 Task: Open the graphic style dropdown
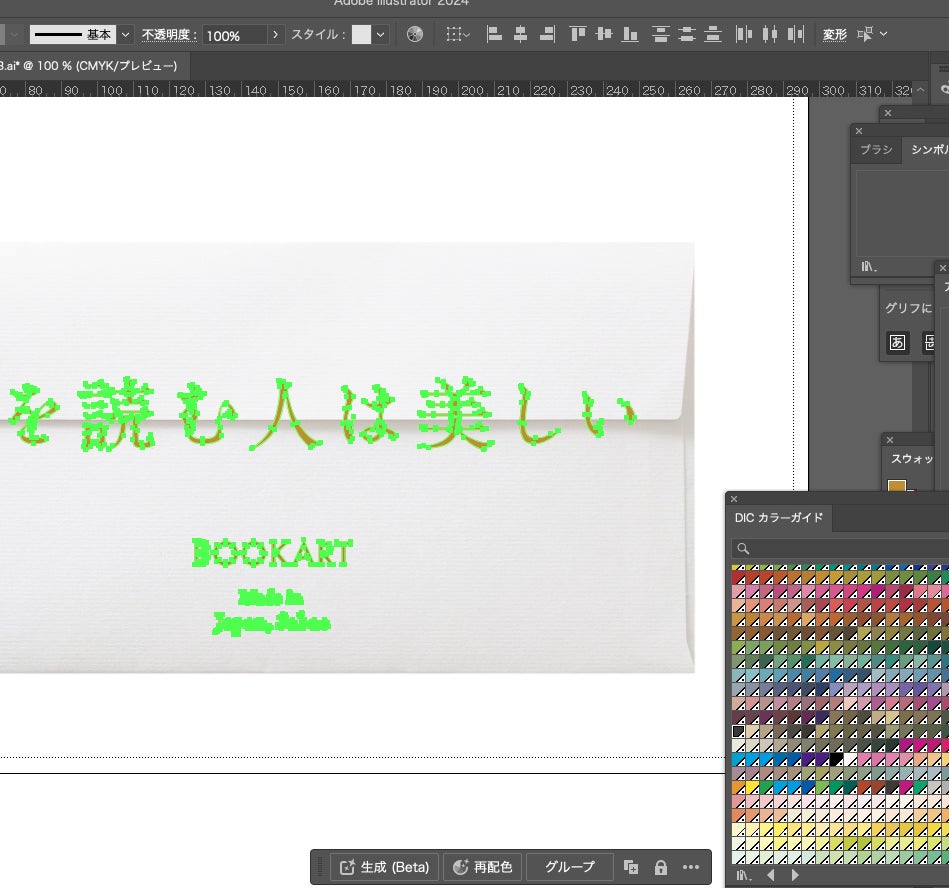click(381, 34)
